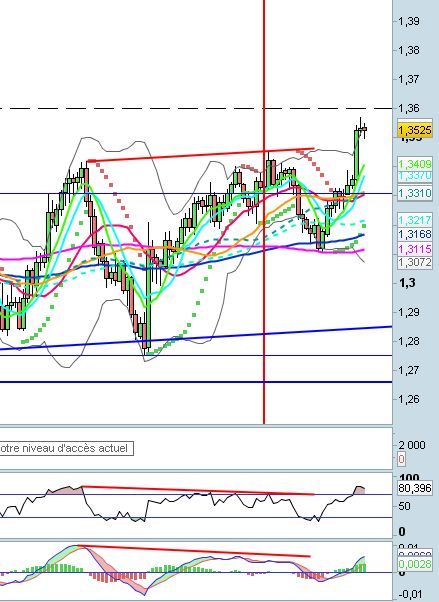Select the indicator value label 1,3310
The width and height of the screenshot is (439, 602).
point(415,193)
